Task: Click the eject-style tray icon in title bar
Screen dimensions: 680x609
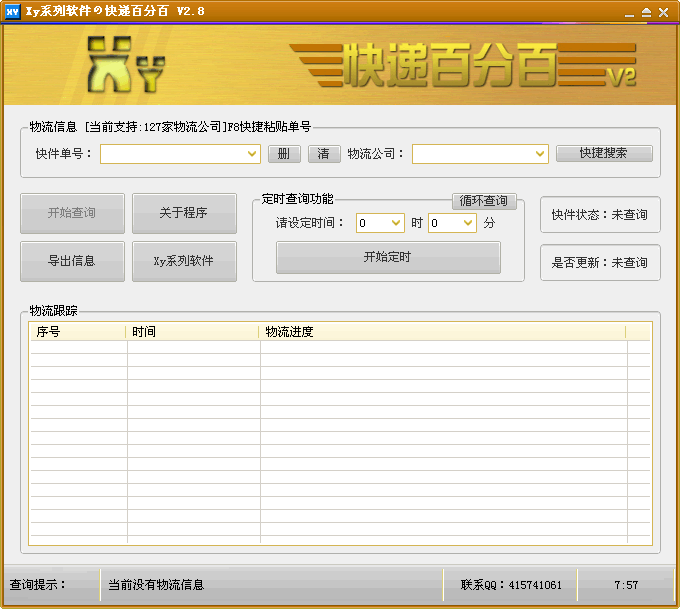Action: 646,12
